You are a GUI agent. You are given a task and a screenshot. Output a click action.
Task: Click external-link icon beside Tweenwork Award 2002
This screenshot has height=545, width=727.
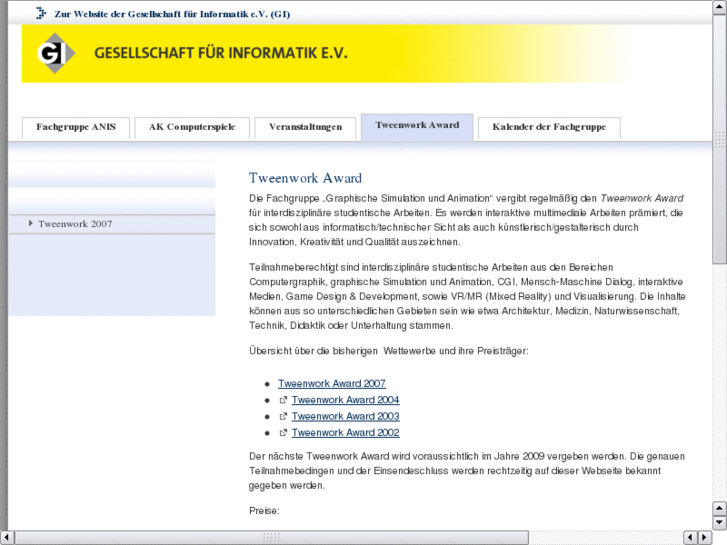click(283, 433)
